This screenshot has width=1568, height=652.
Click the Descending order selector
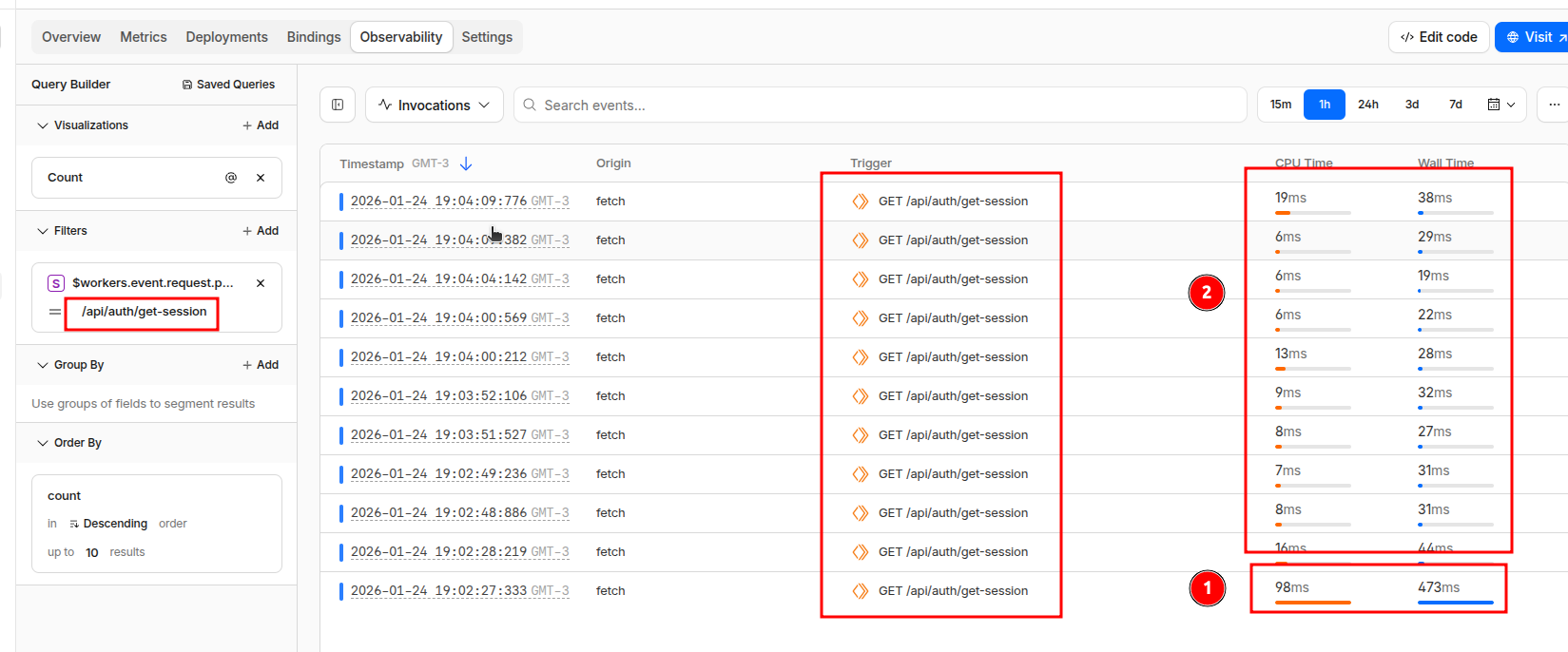point(108,524)
